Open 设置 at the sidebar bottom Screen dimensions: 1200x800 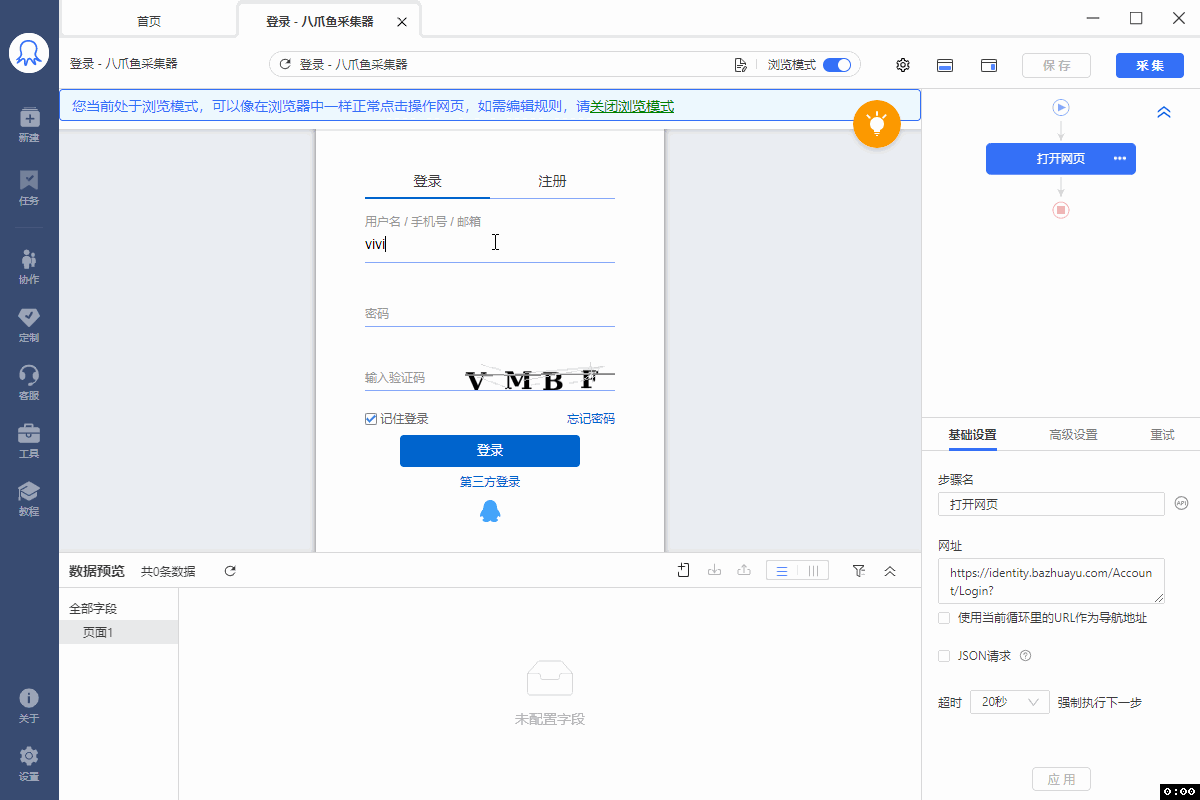pos(29,763)
